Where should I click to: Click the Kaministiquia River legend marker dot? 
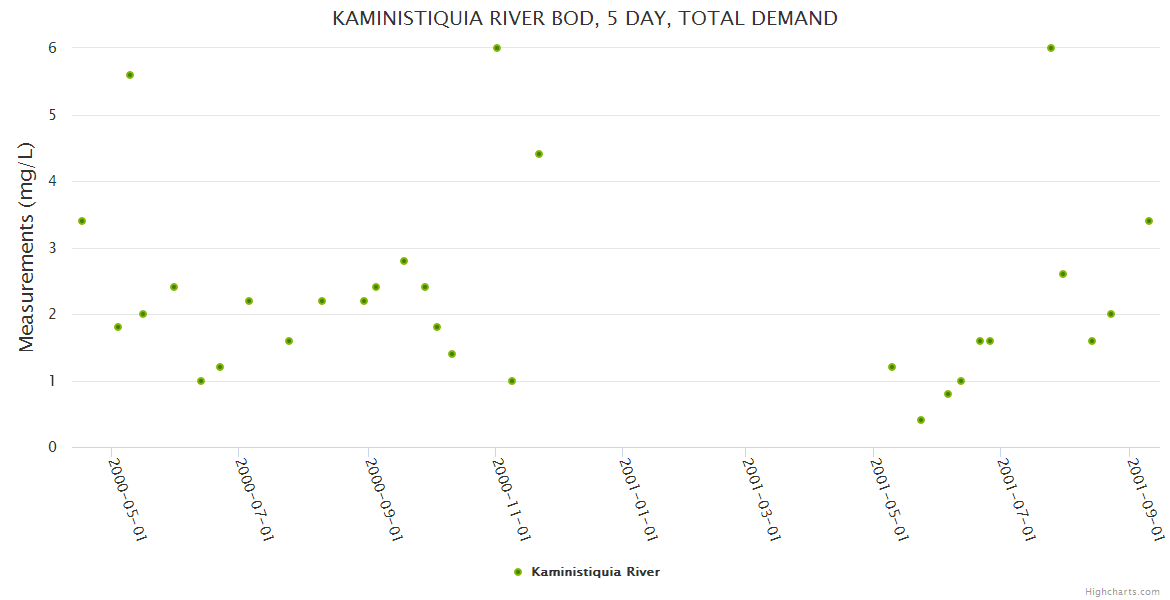tap(518, 572)
